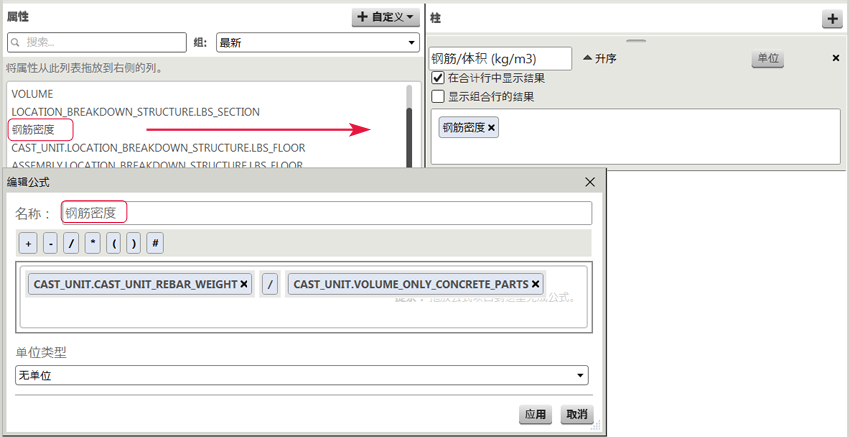Open the 组 group dropdown showing 最新

point(318,43)
